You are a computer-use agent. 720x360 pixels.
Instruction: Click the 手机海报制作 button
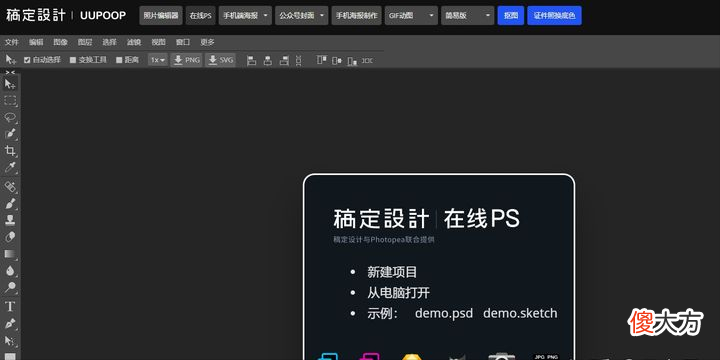[356, 16]
